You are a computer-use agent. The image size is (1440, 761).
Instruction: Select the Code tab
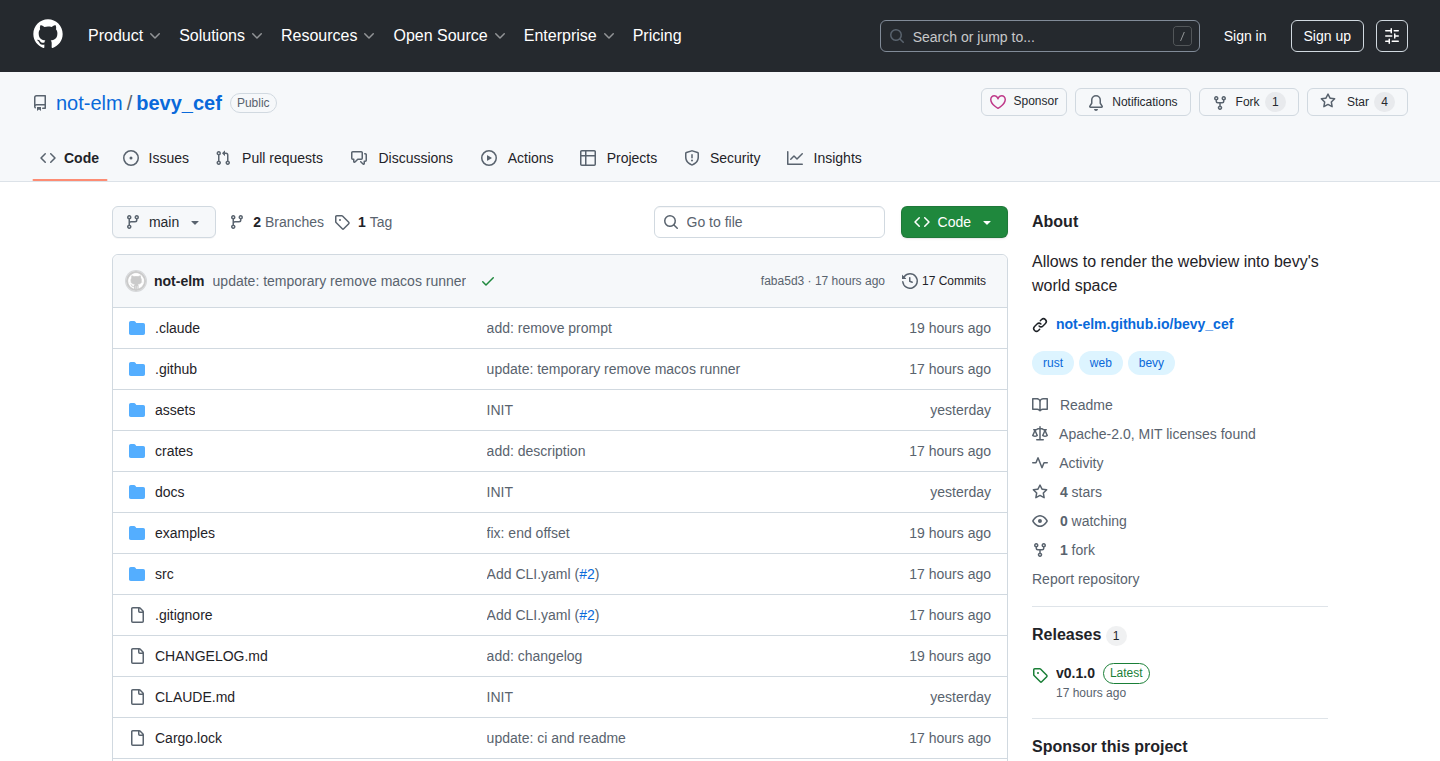pyautogui.click(x=70, y=158)
